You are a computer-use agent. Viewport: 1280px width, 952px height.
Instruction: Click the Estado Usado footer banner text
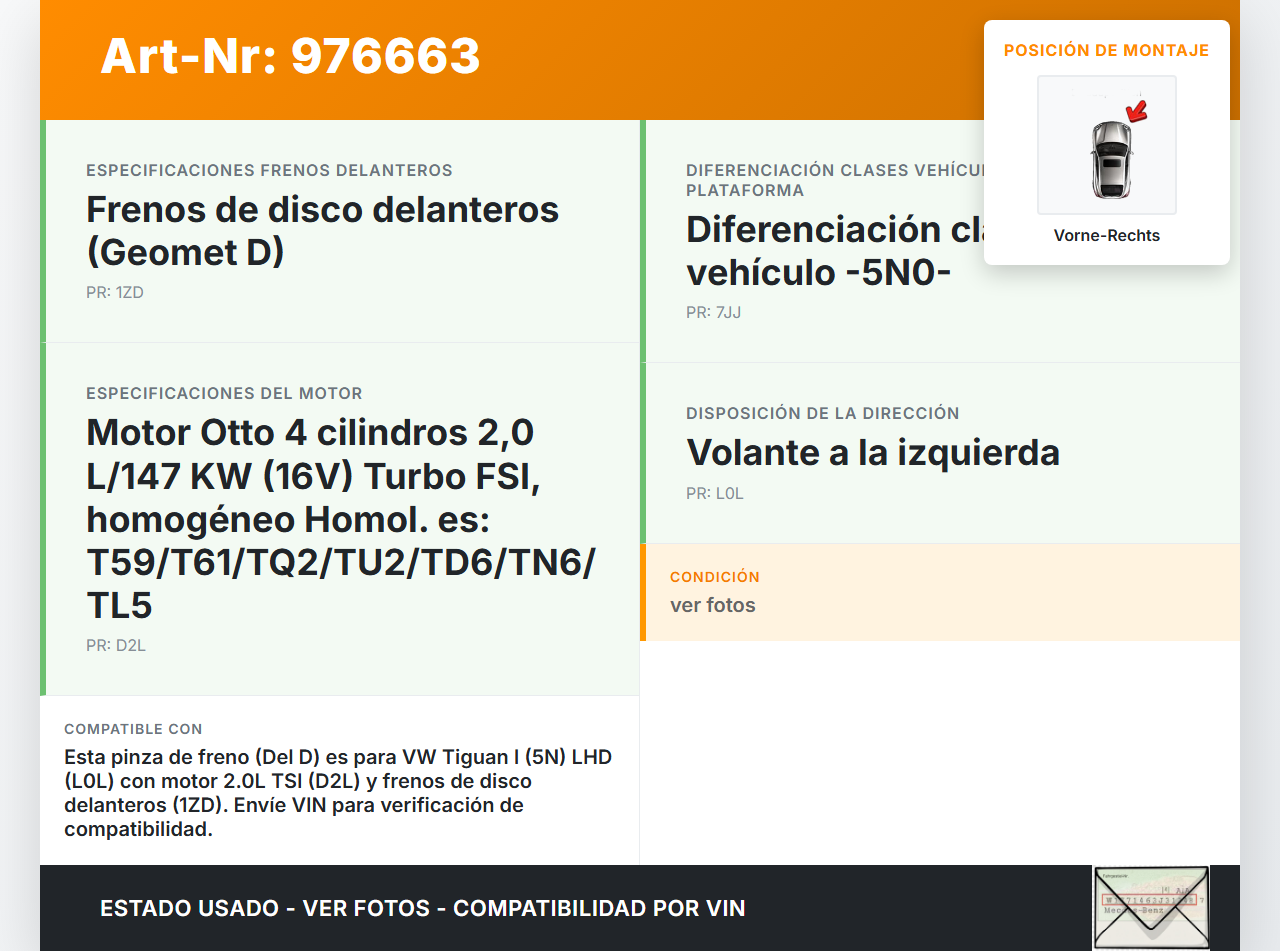[422, 908]
